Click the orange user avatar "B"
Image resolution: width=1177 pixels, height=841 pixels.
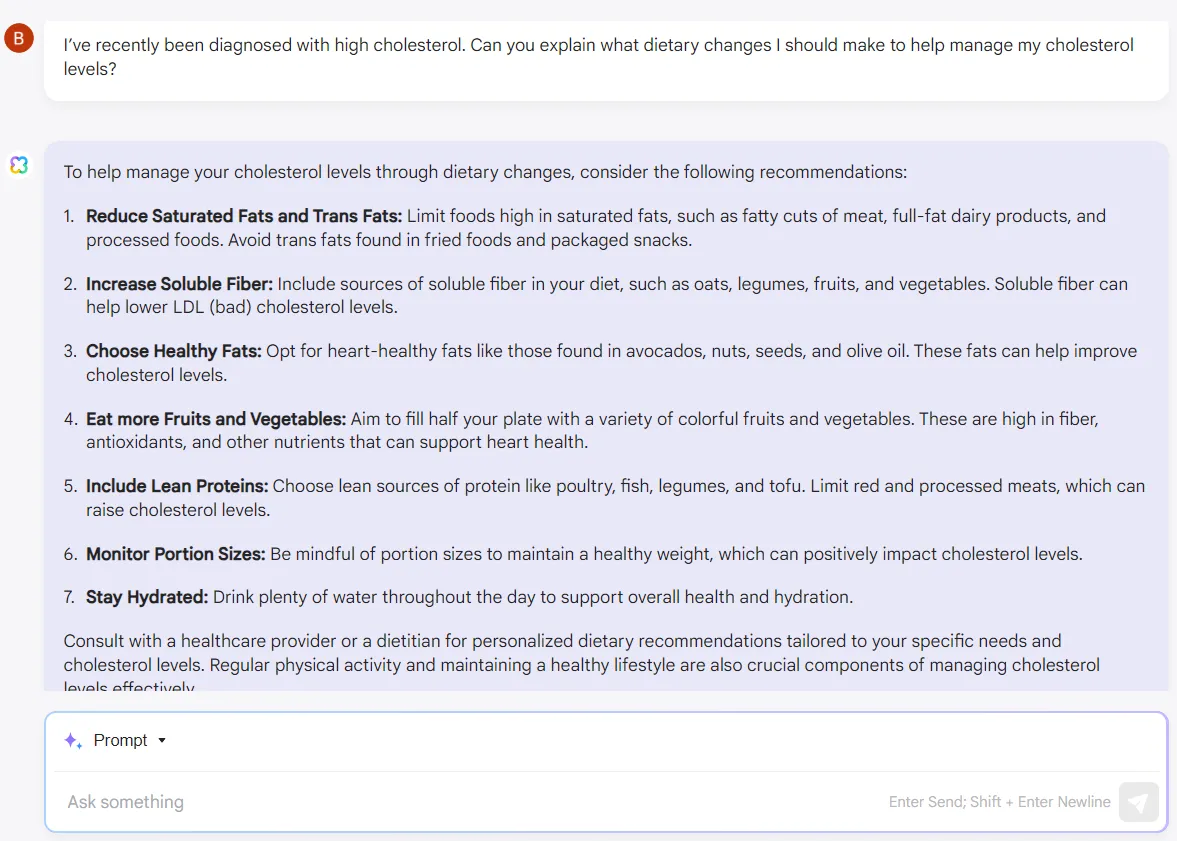coord(19,38)
